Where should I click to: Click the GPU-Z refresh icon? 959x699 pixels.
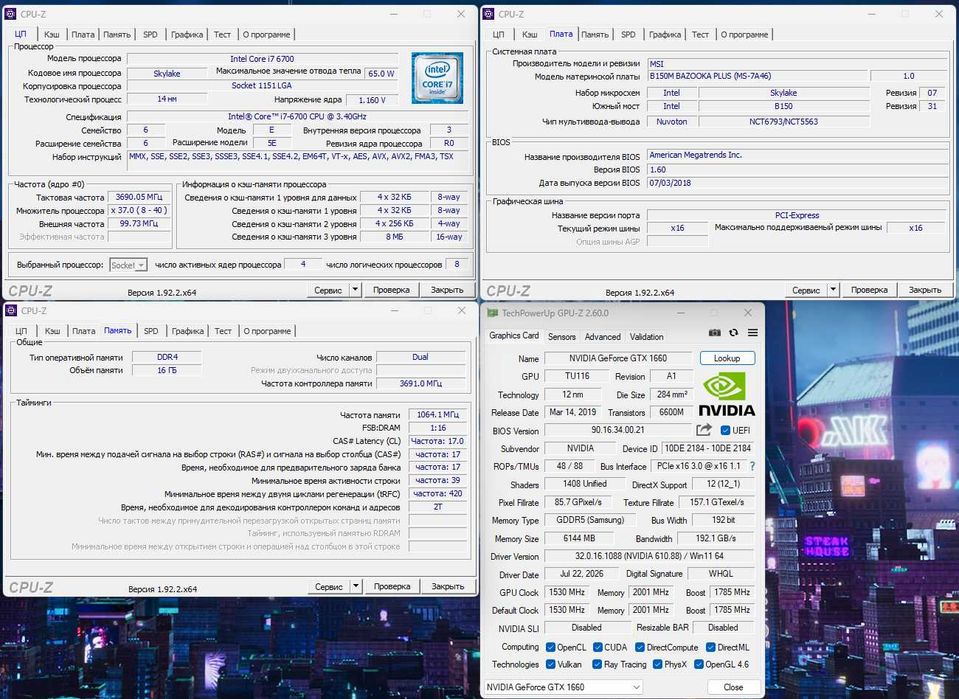[733, 333]
